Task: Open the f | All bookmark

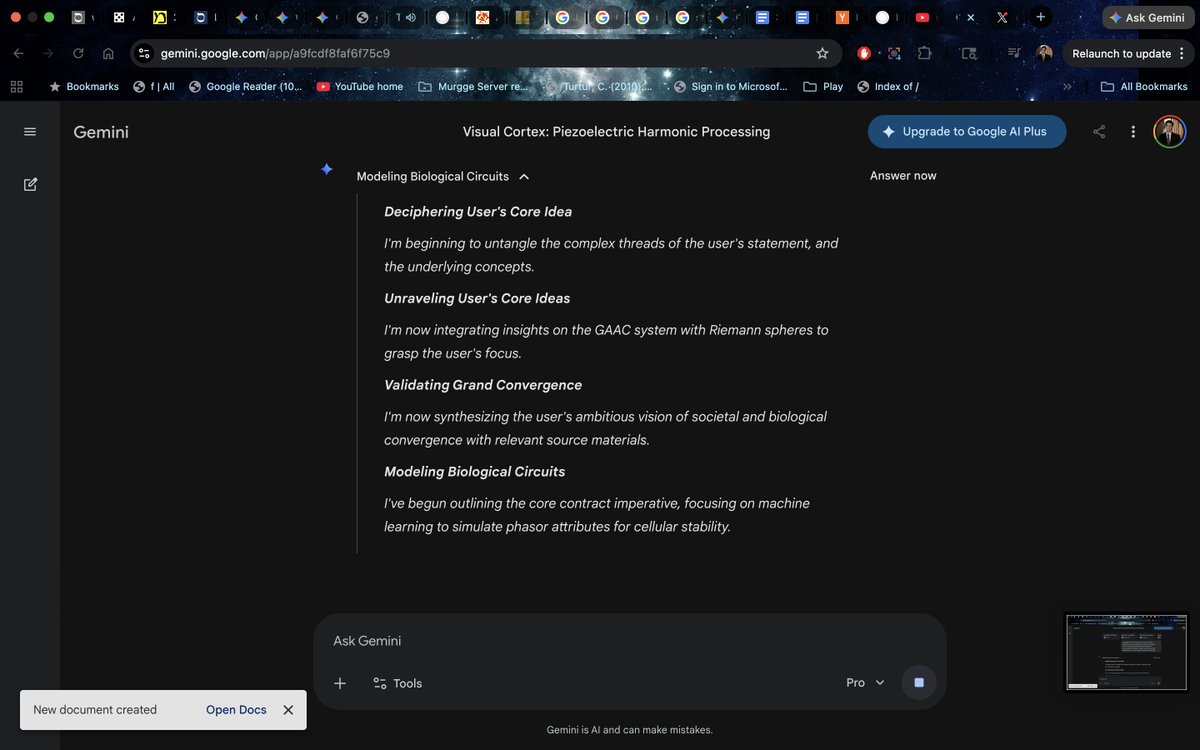Action: [153, 87]
